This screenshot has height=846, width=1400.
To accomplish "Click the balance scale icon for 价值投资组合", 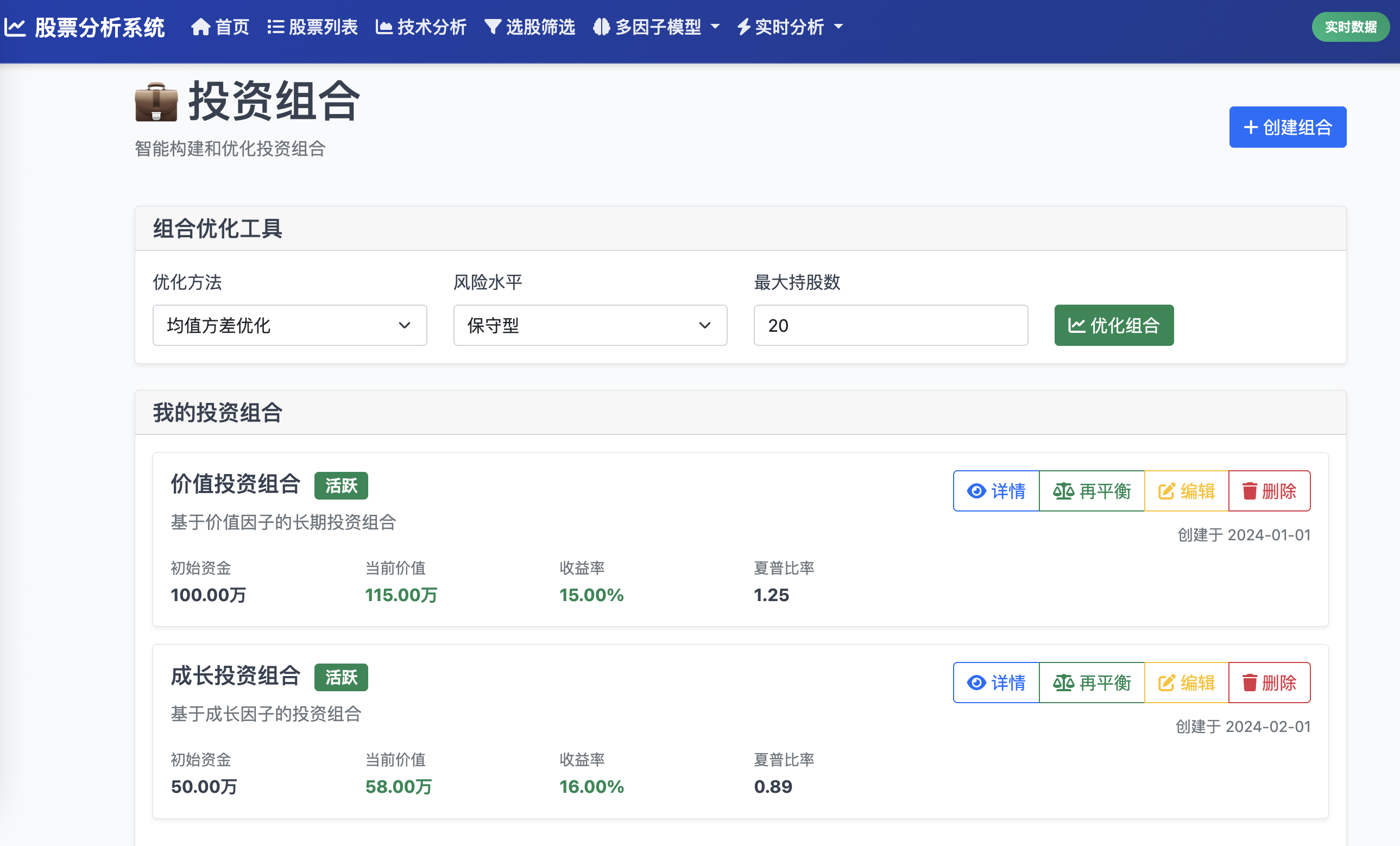I will click(x=1063, y=491).
